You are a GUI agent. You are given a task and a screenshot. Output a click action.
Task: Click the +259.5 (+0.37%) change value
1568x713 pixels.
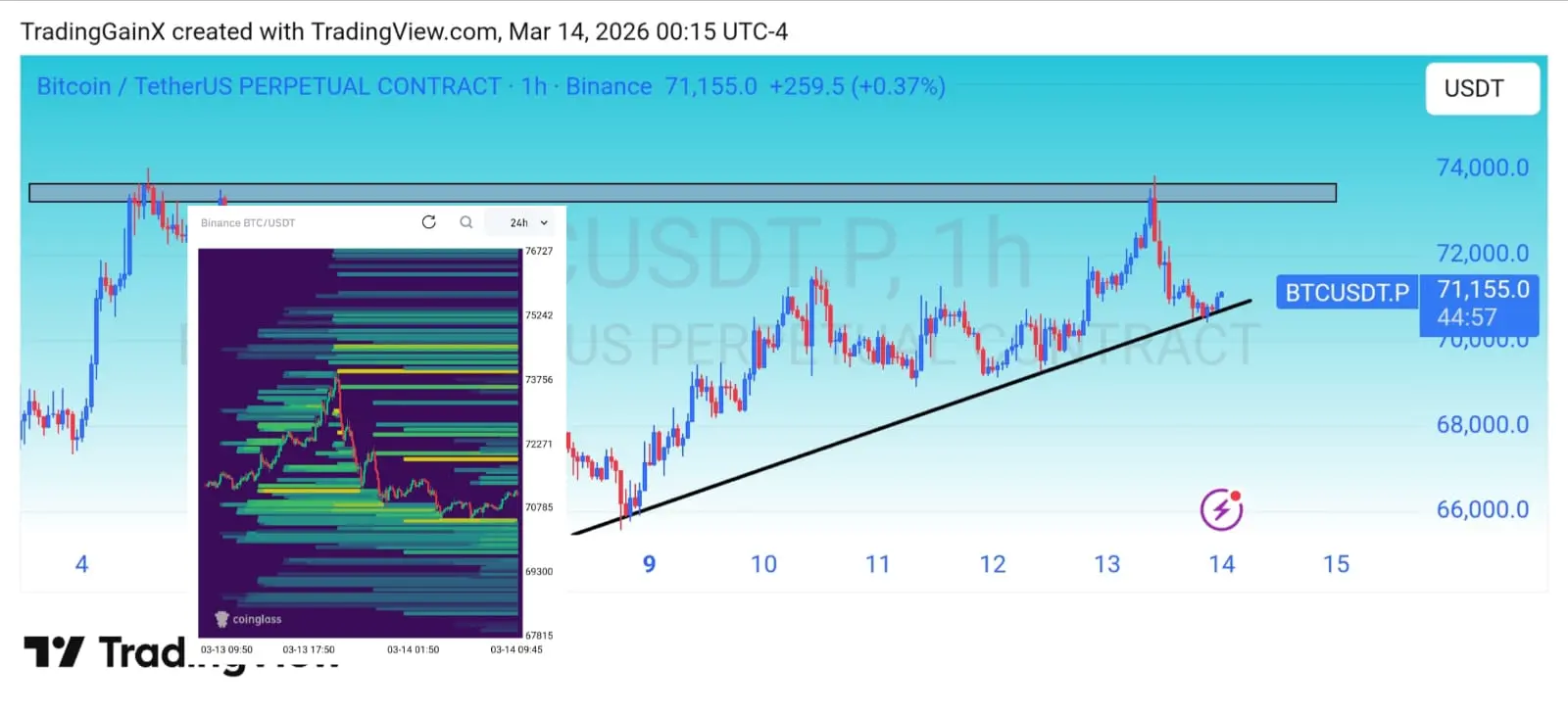[857, 86]
